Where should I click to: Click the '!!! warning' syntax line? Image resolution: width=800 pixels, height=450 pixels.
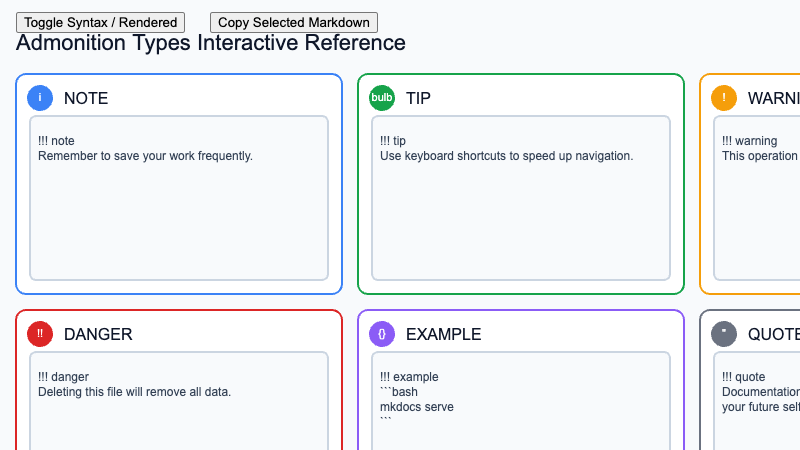pyautogui.click(x=749, y=141)
